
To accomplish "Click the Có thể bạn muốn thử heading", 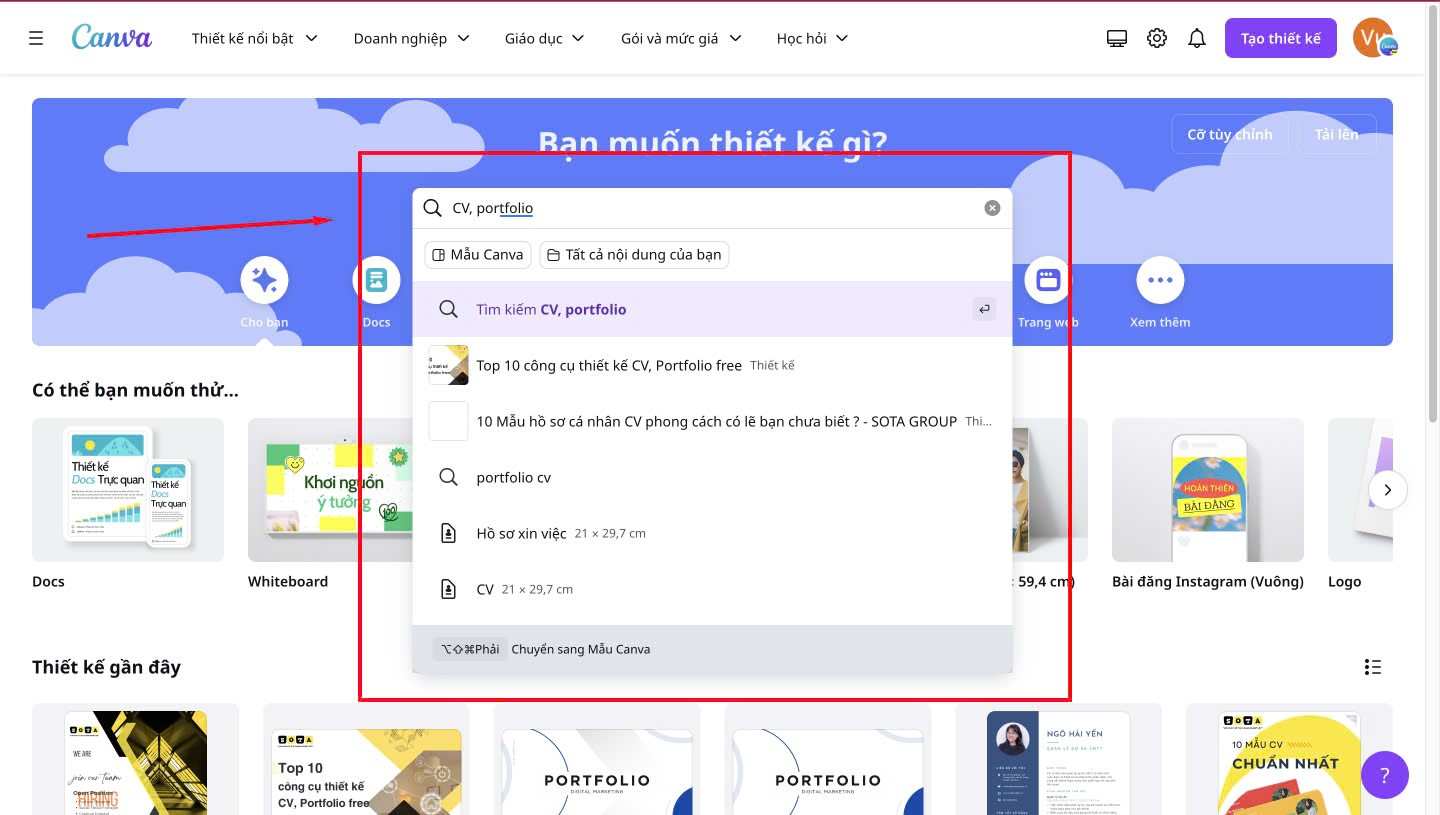I will tap(135, 390).
